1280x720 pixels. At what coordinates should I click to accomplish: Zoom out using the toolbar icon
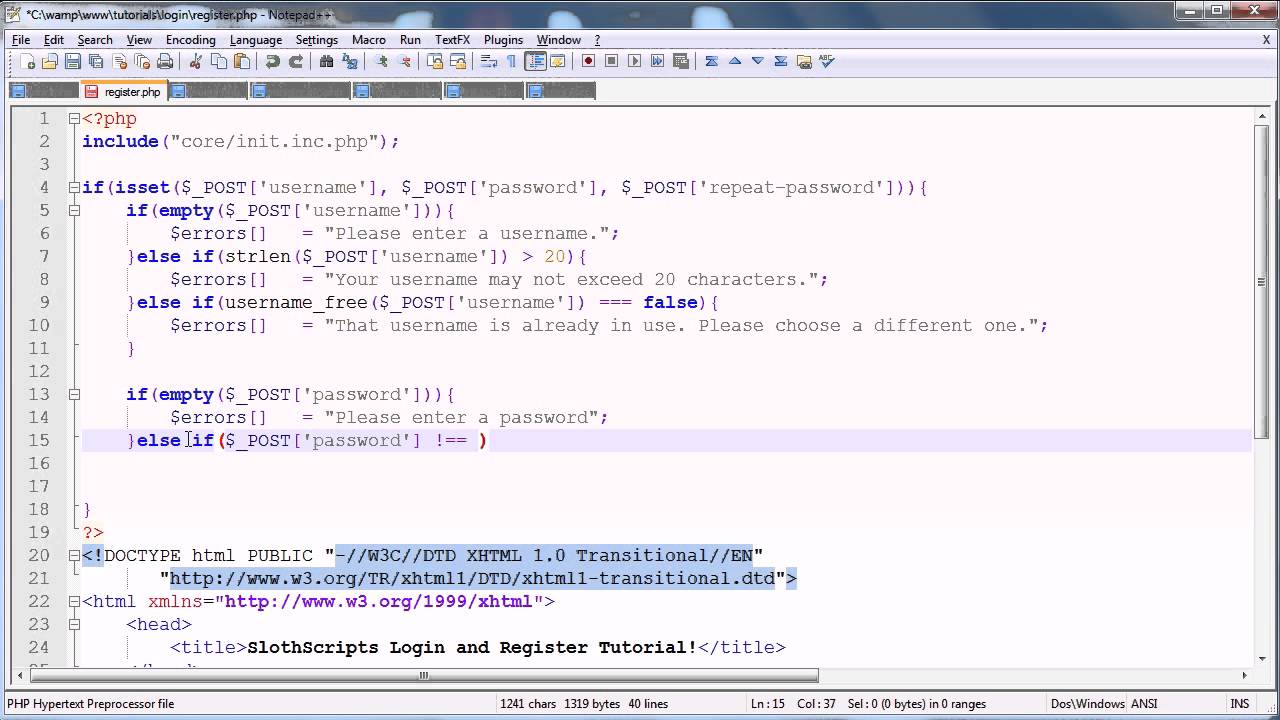tap(404, 61)
